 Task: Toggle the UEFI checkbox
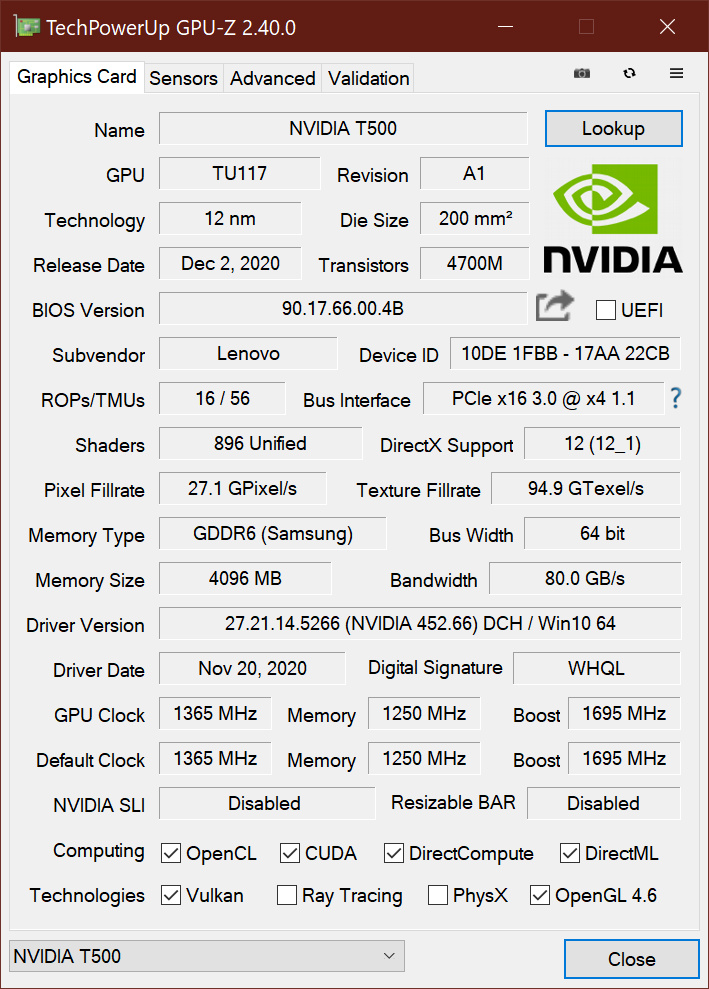tap(605, 310)
